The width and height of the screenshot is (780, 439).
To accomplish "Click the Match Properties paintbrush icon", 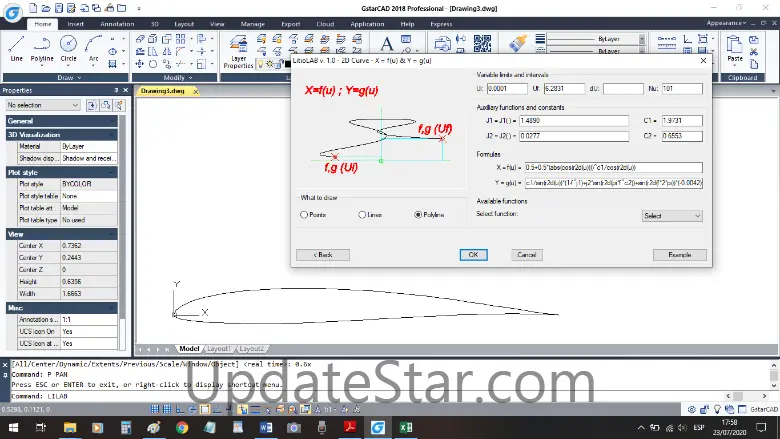I will click(518, 43).
